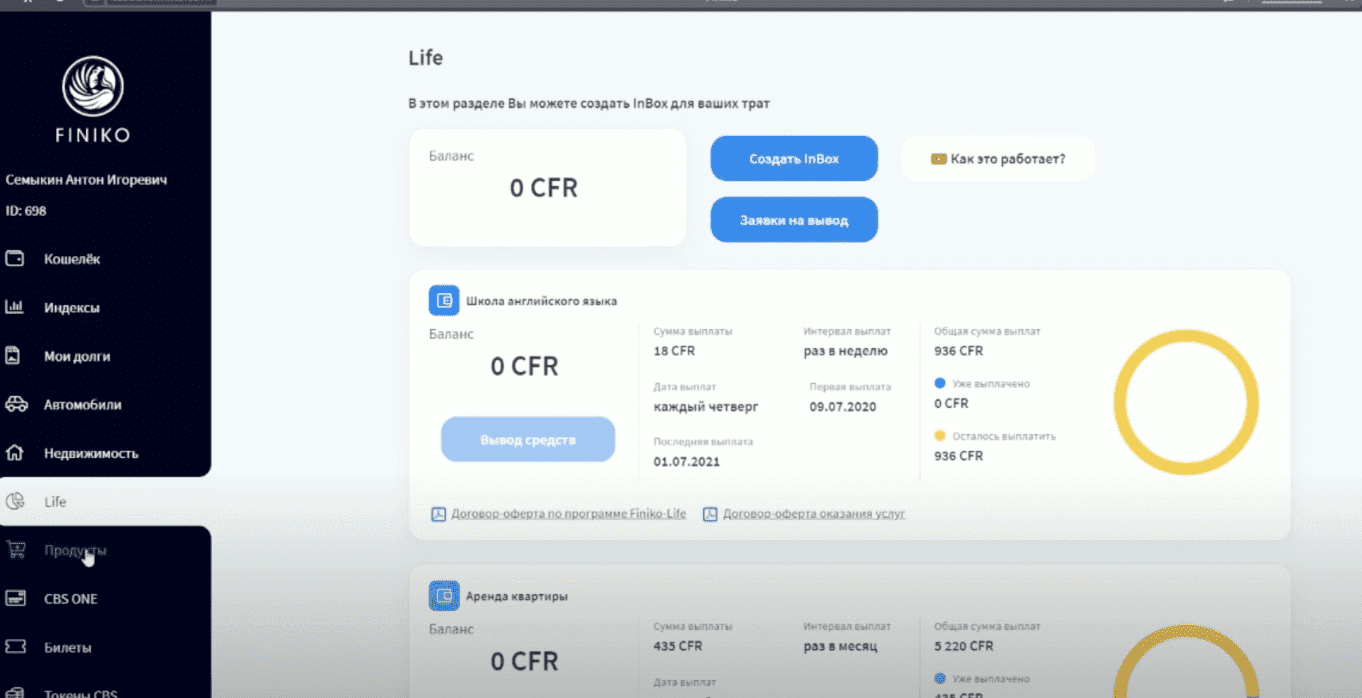Open Договор-оферта оказания услуг link
The image size is (1362, 698).
pyautogui.click(x=814, y=514)
